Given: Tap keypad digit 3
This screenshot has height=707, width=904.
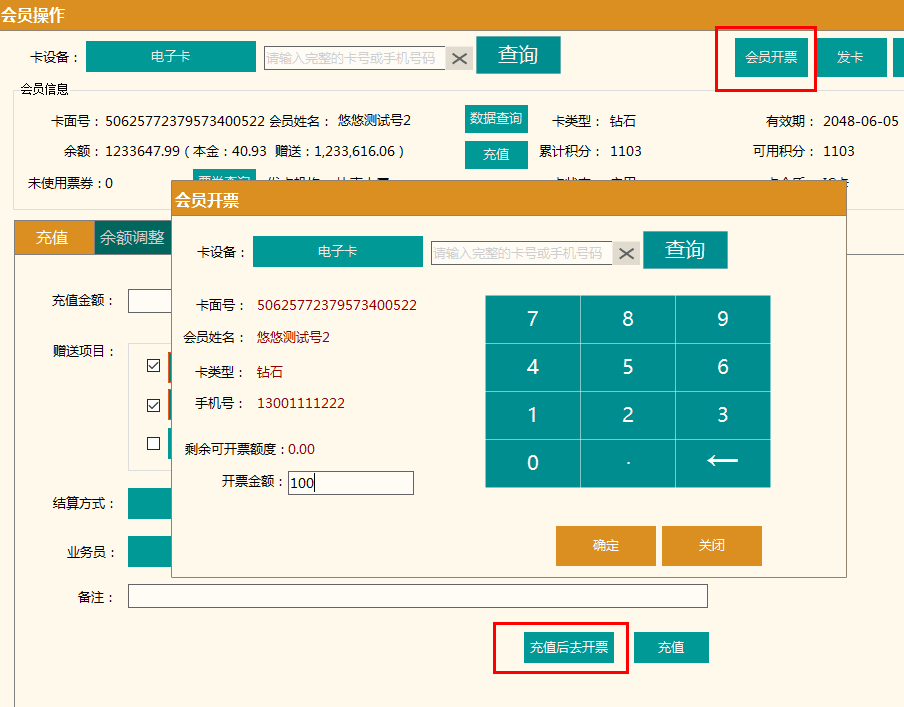Looking at the screenshot, I should point(723,415).
